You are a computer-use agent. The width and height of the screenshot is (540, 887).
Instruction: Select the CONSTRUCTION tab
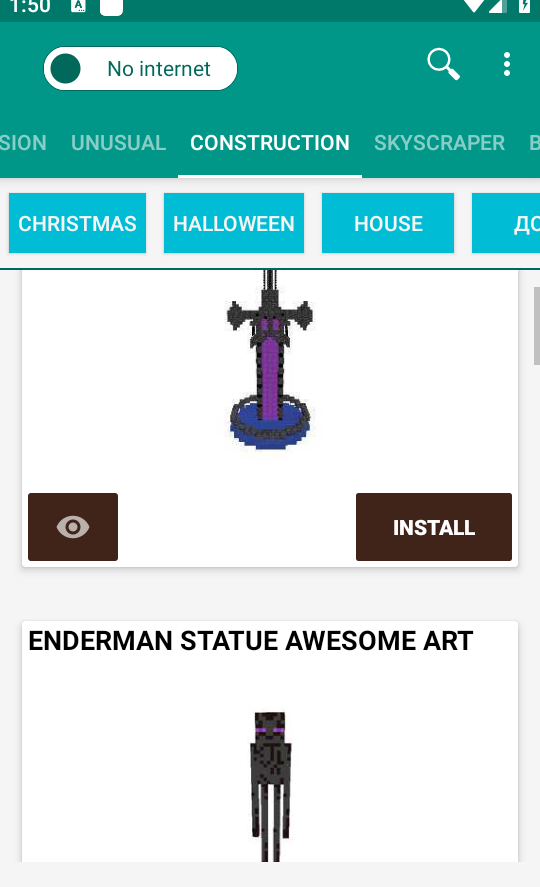(270, 143)
